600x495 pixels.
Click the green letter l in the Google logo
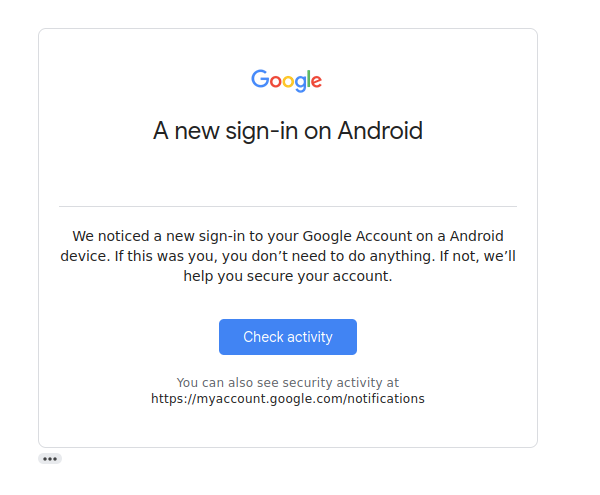coord(308,79)
